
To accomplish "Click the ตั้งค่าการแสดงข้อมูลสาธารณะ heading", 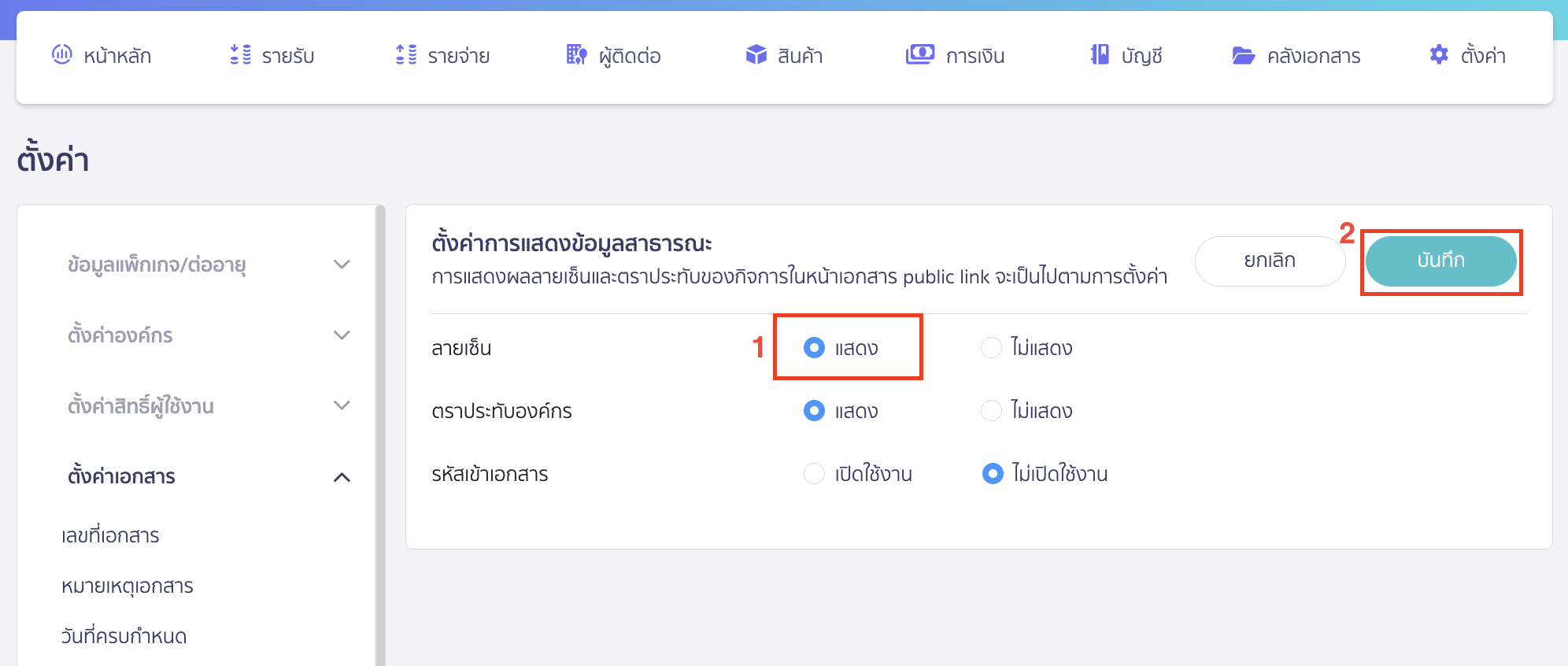I will (571, 242).
